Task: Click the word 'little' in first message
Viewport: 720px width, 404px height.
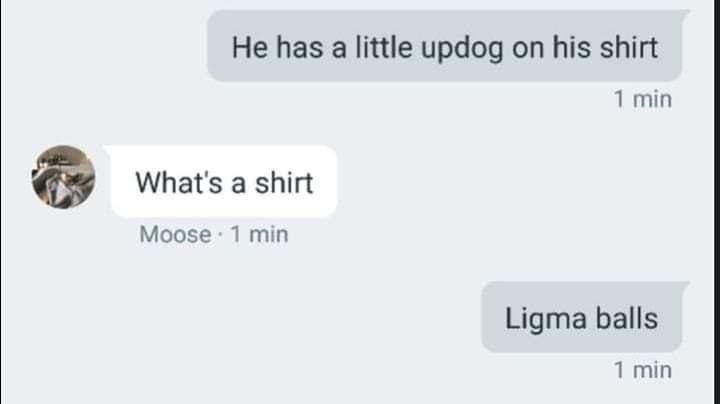Action: coord(384,47)
